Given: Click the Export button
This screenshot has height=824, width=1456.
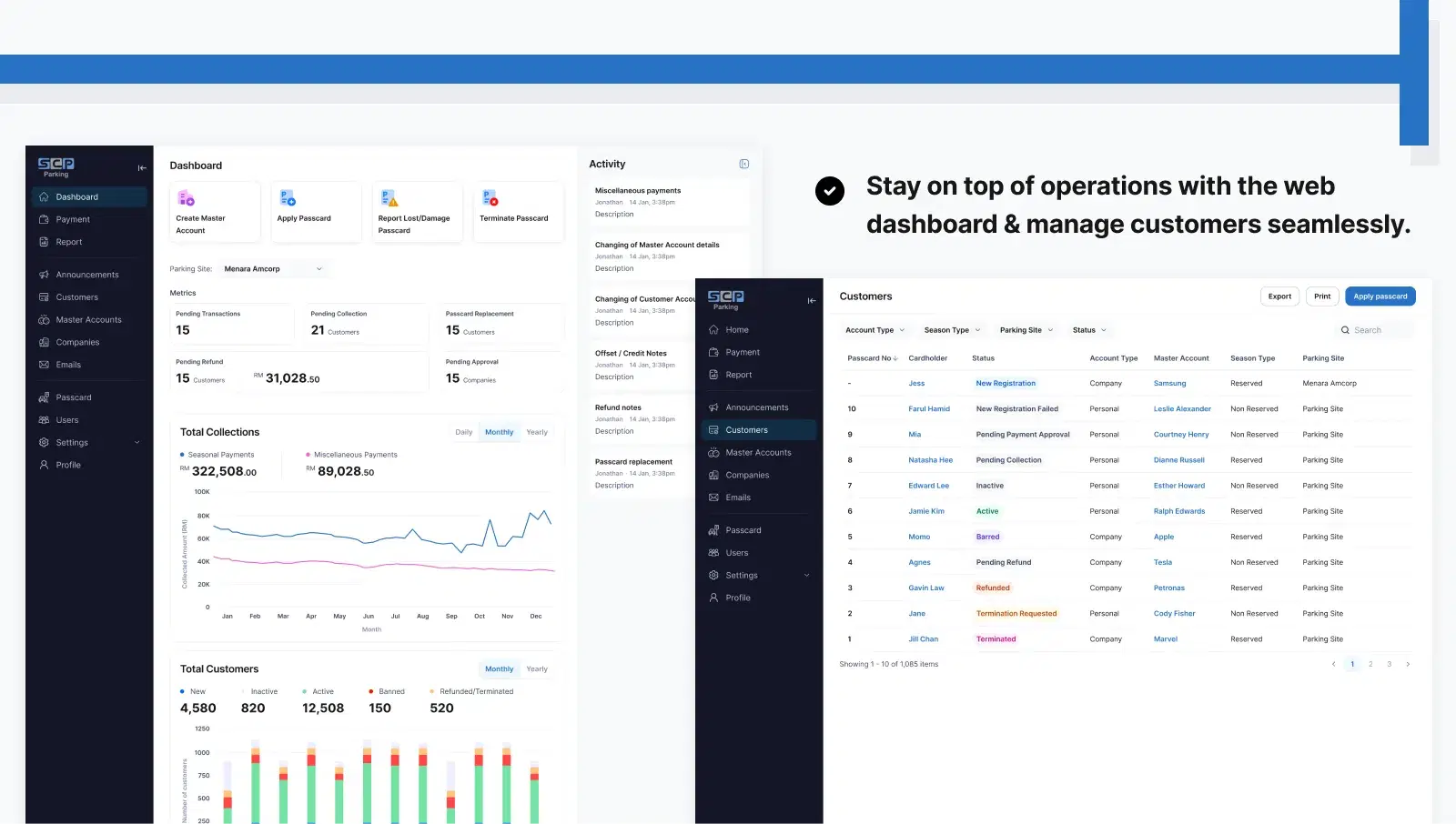Looking at the screenshot, I should coord(1279,296).
